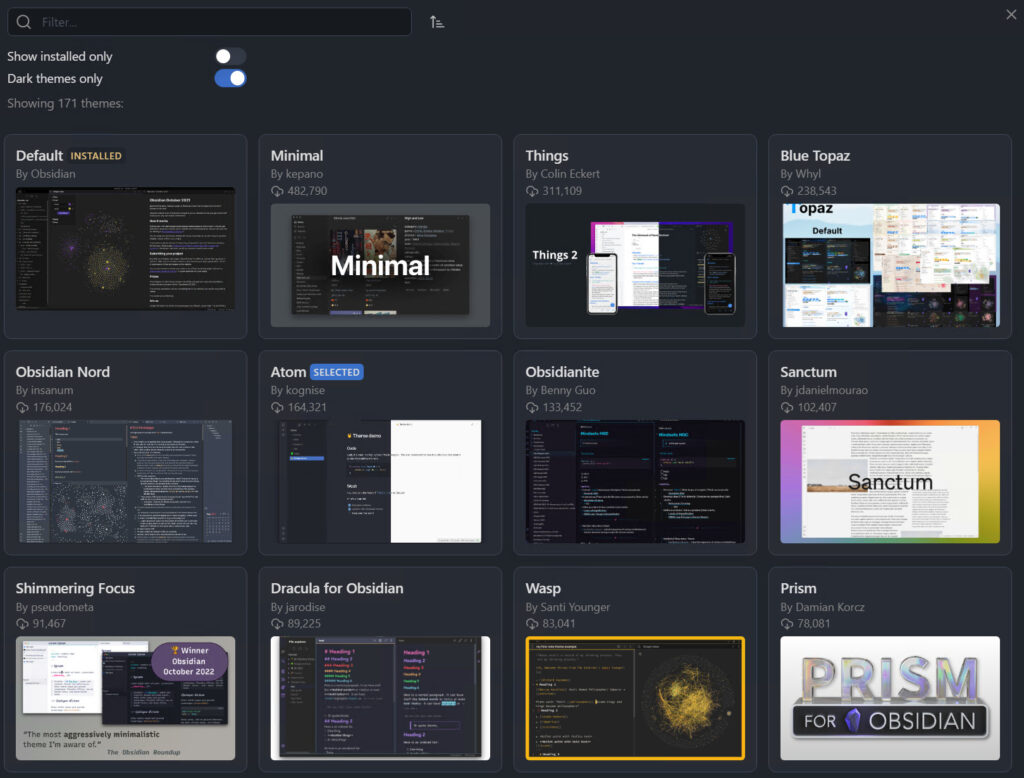
Task: Turn off Dark themes only toggle
Action: click(230, 78)
